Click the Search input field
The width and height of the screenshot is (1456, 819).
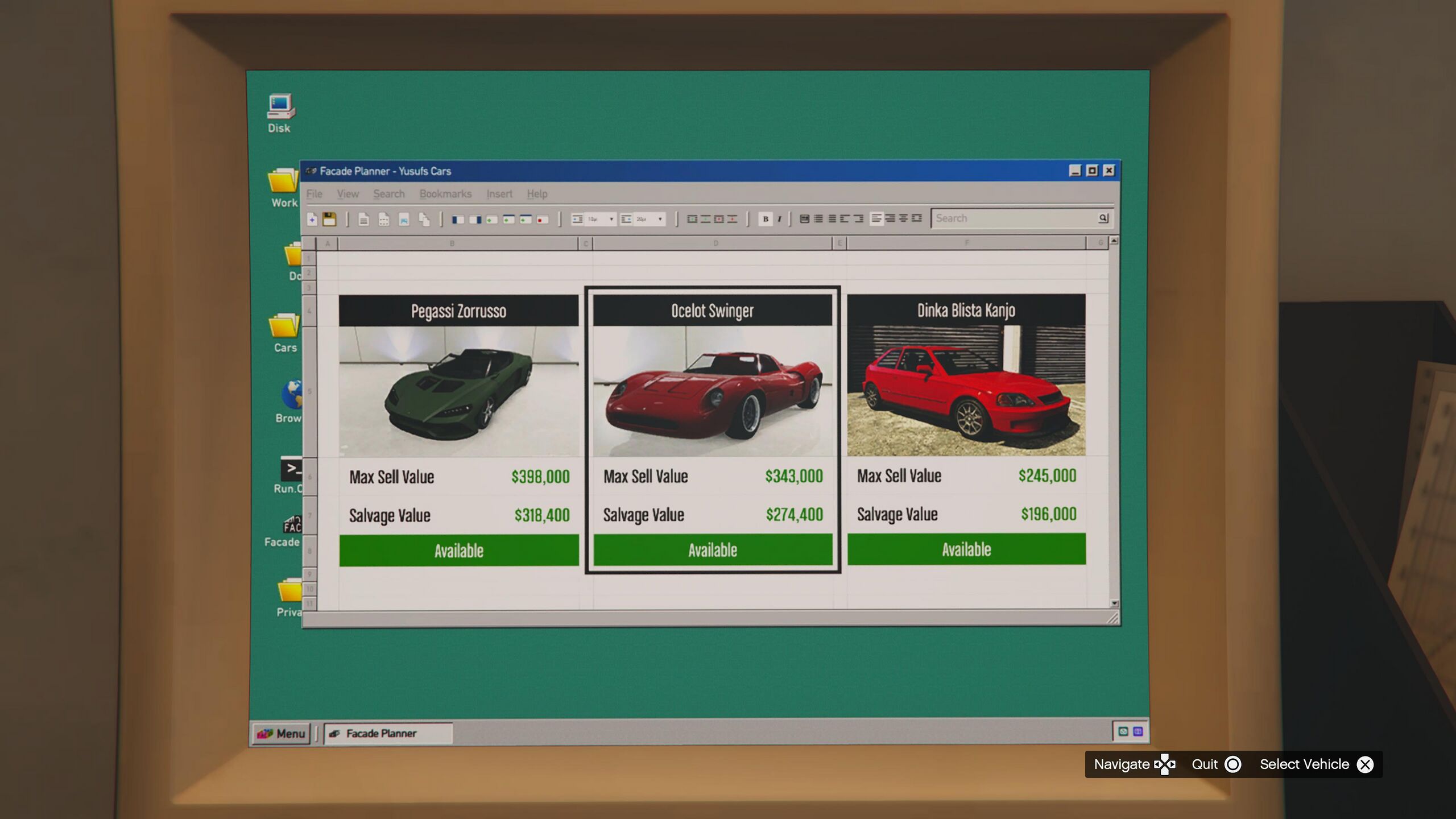tap(1012, 218)
